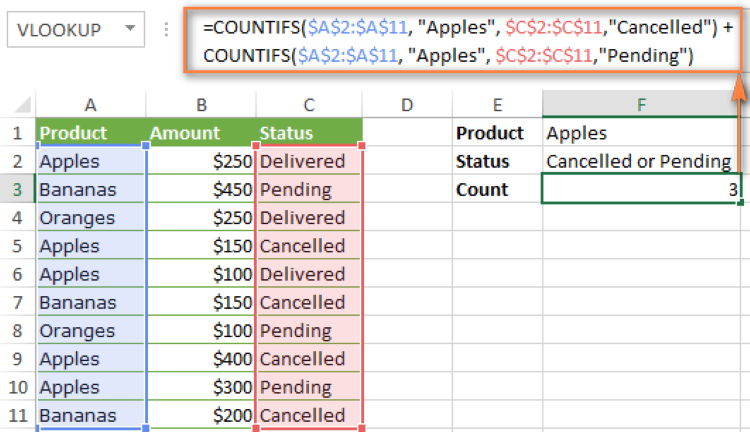Select column F header
This screenshot has height=432, width=750.
click(x=641, y=104)
